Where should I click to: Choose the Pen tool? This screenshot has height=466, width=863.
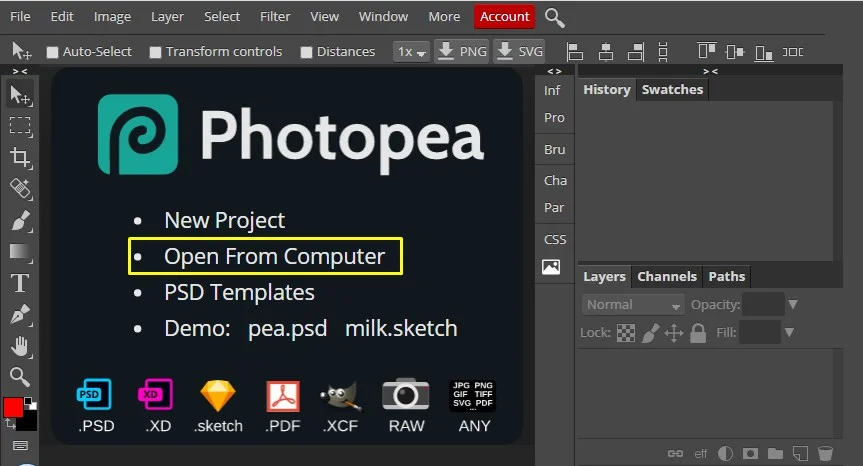coord(20,314)
